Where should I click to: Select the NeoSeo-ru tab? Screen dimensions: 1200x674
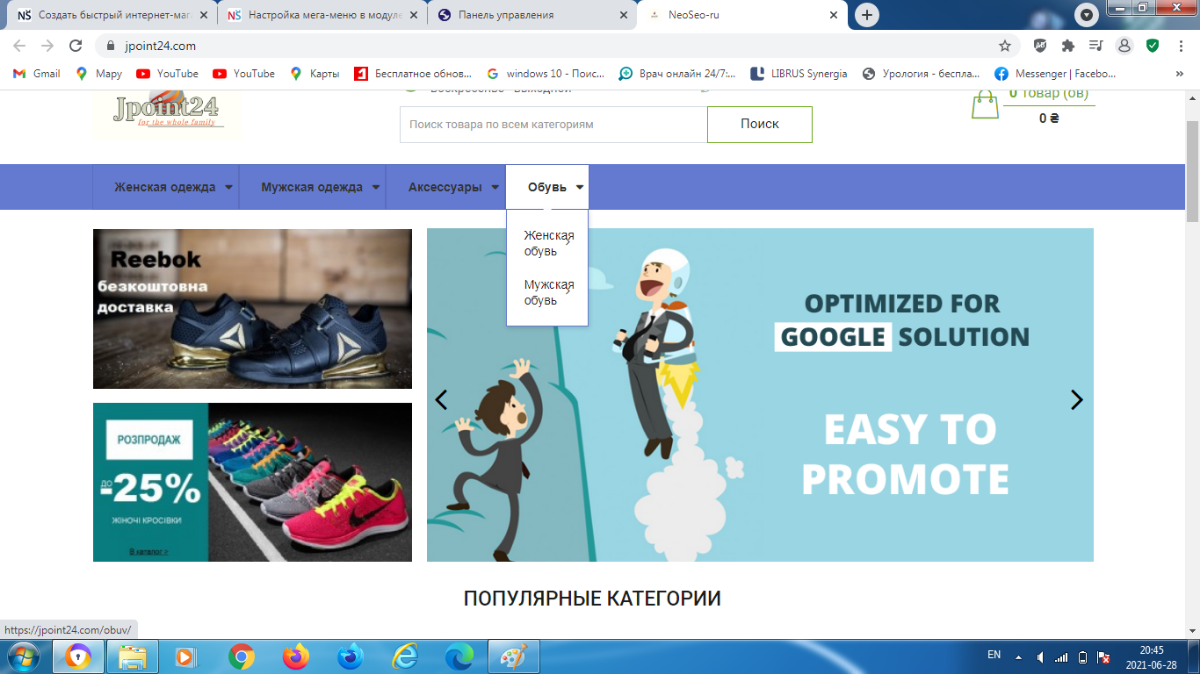[740, 15]
